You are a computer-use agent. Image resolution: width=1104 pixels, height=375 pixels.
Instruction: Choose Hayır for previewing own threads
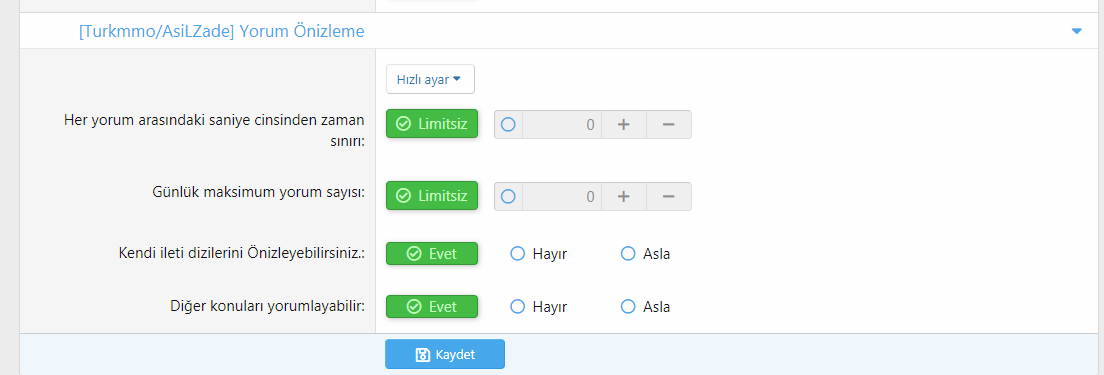539,253
